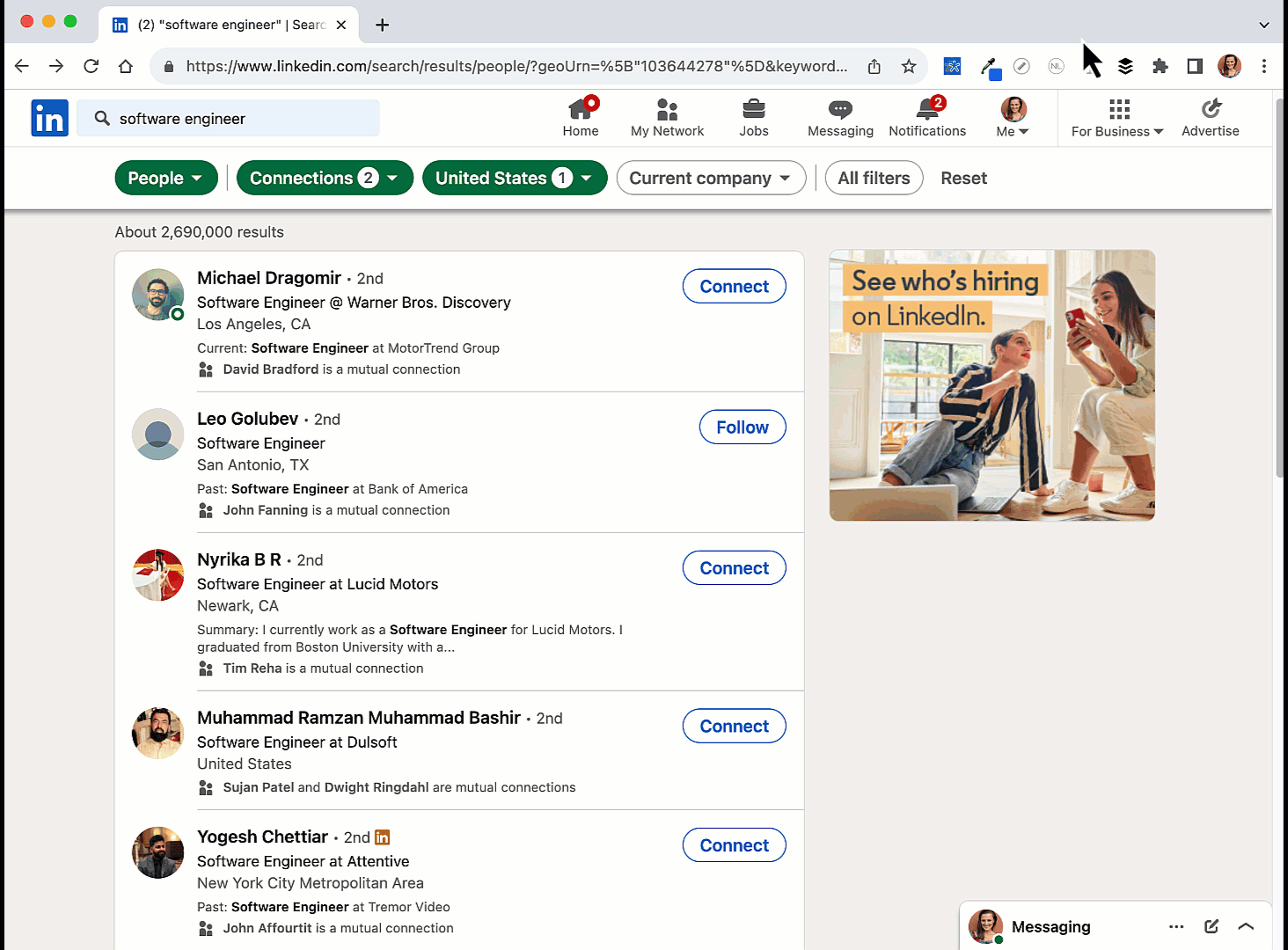Follow Leo Golubev
1288x950 pixels.
click(742, 427)
